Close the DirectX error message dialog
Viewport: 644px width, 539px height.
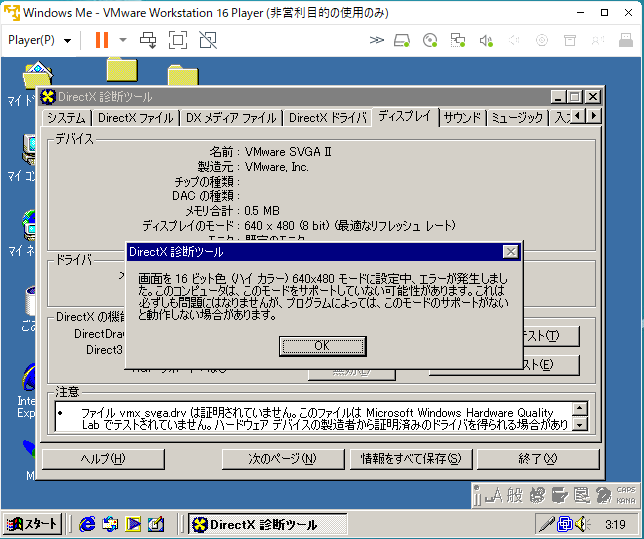click(510, 251)
